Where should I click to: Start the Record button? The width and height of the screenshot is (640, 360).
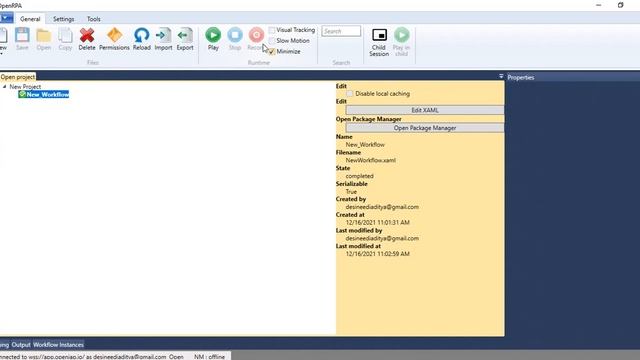click(256, 39)
